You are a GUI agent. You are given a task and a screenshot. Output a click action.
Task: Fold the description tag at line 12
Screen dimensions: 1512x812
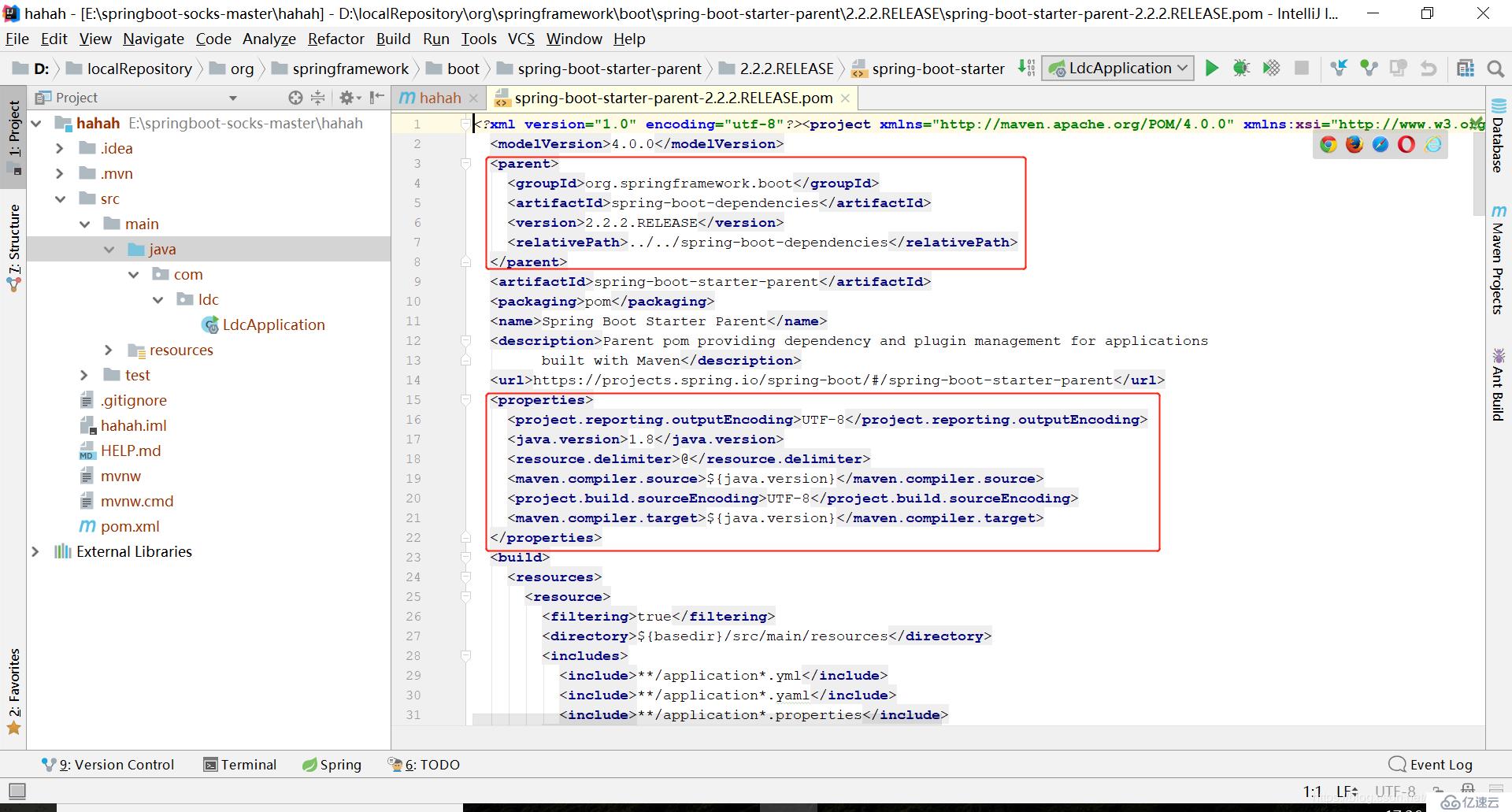(x=465, y=341)
